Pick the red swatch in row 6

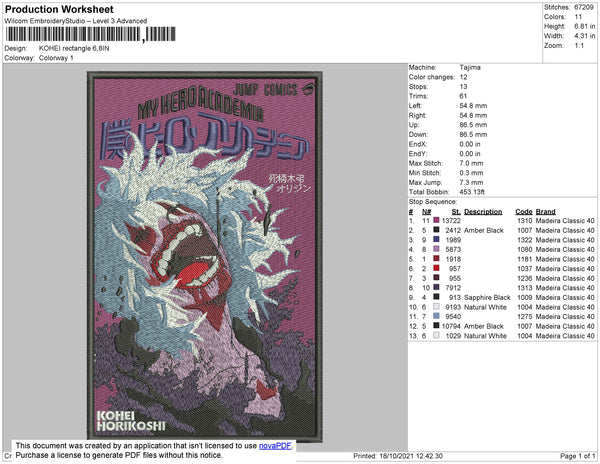coord(436,268)
